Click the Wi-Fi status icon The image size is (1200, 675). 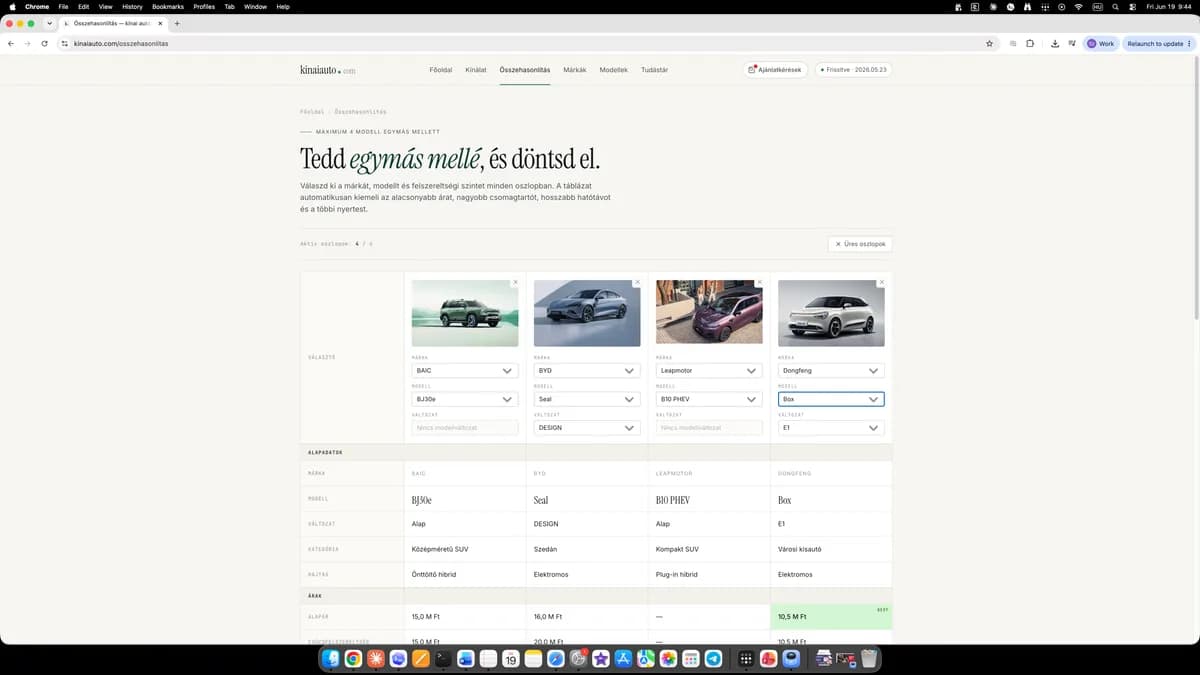point(1078,6)
